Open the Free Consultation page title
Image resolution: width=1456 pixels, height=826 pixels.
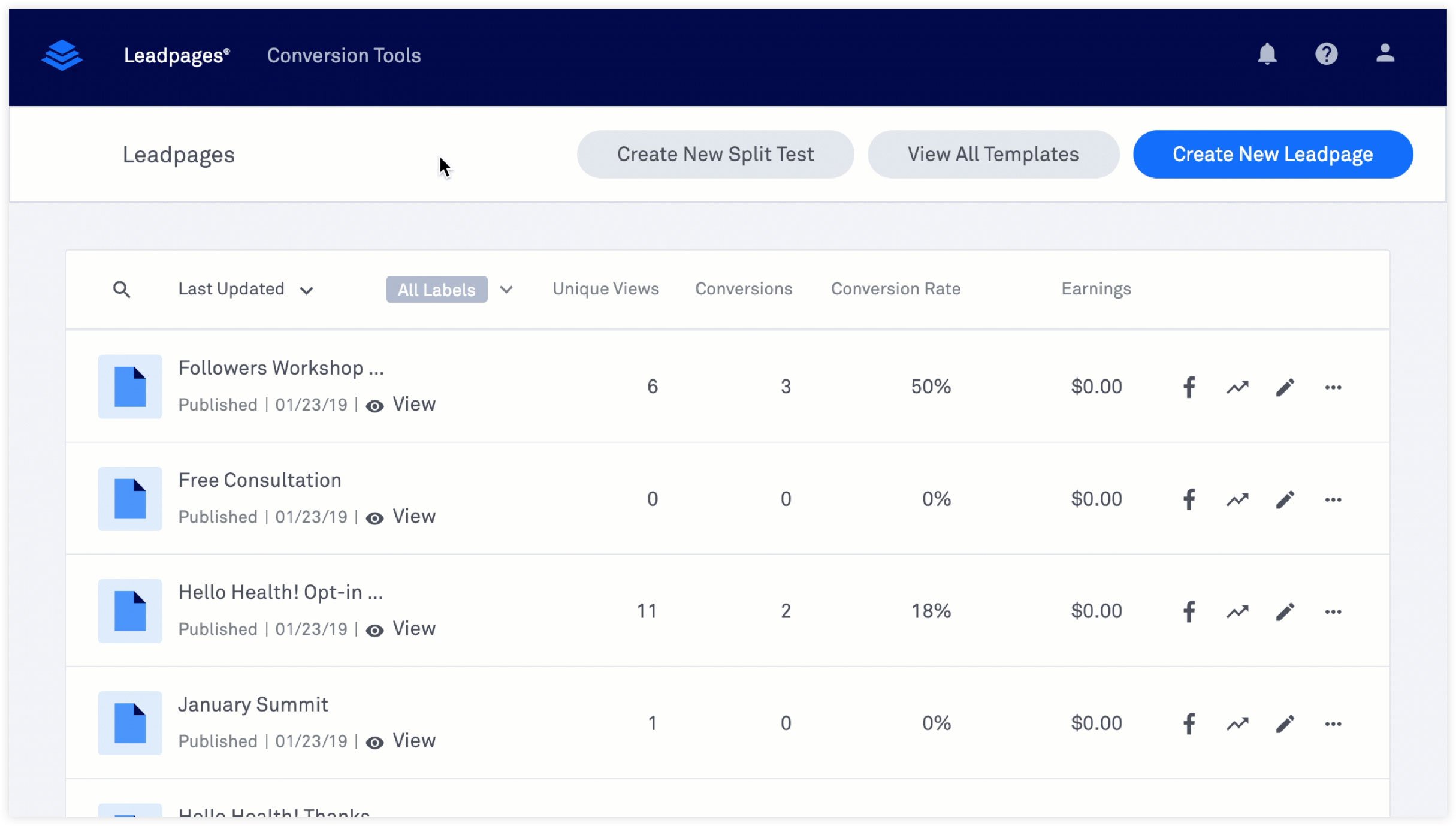(x=259, y=480)
